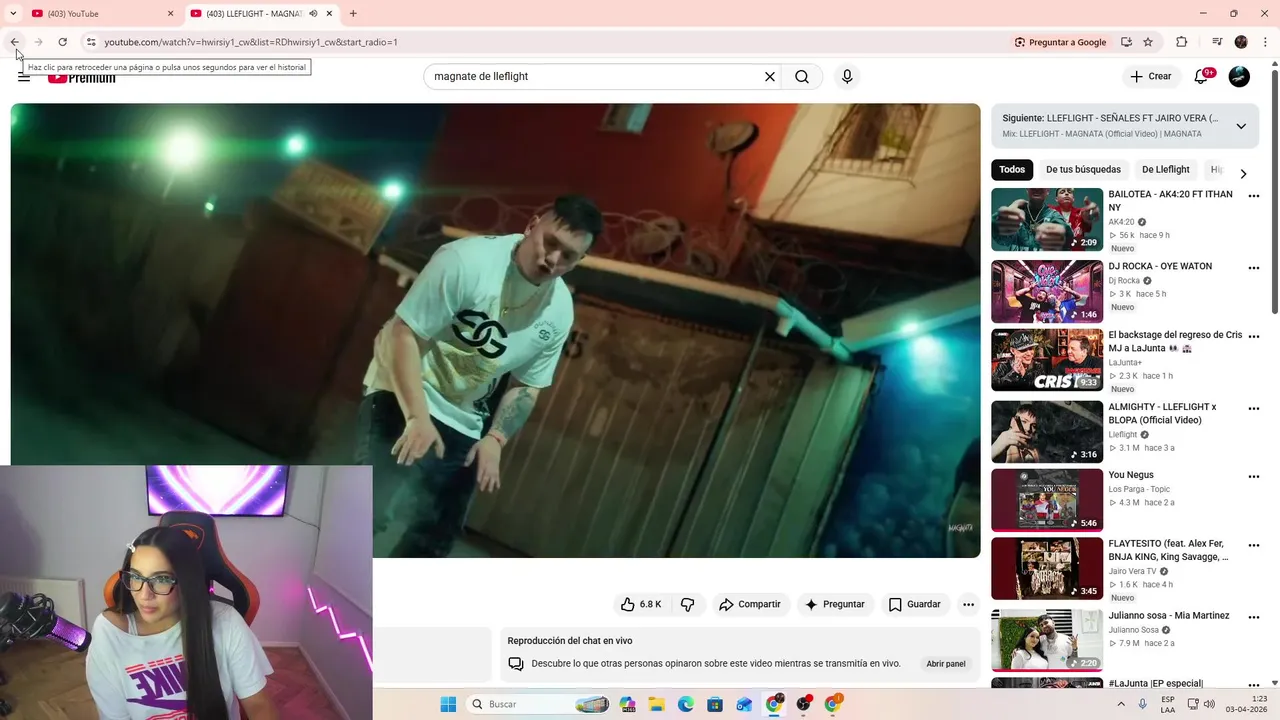This screenshot has width=1280, height=720.
Task: Open options for El backstage video
Action: pos(1254,337)
